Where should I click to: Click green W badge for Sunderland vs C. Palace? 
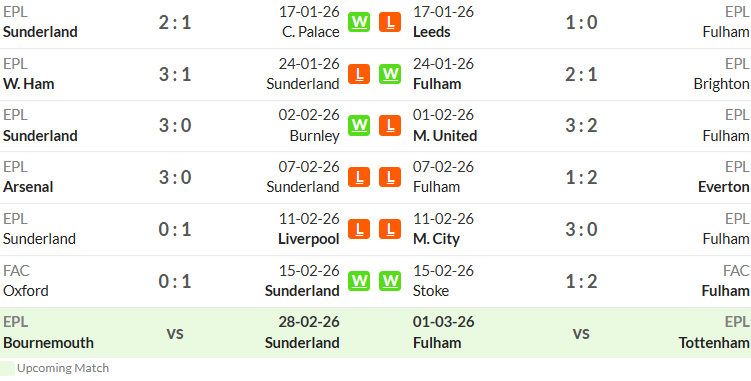coord(359,22)
